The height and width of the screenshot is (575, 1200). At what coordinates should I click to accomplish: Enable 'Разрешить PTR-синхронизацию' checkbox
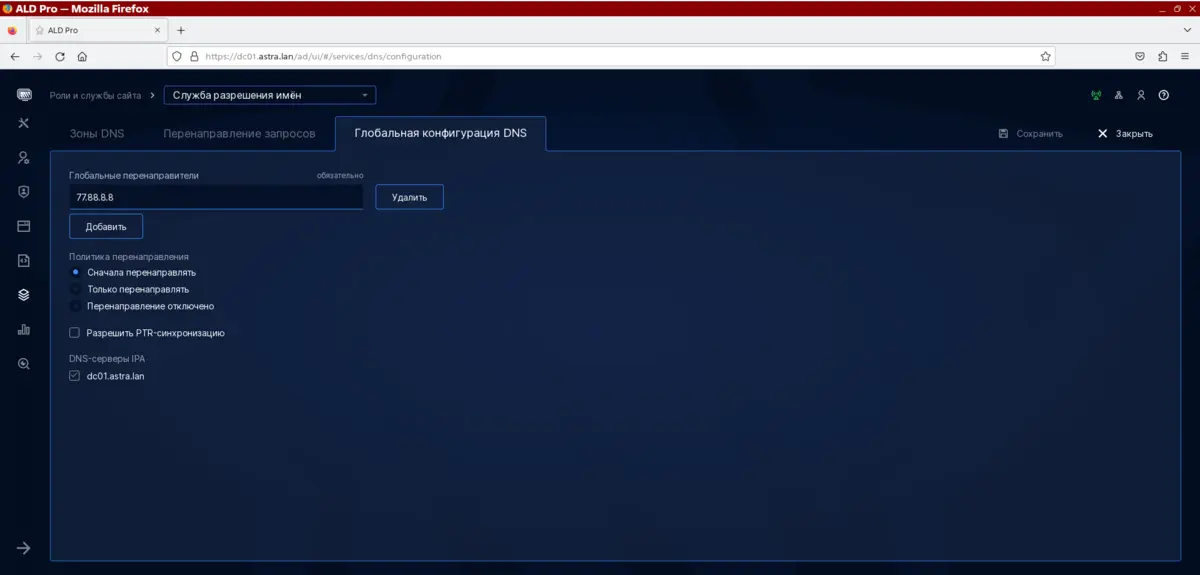point(74,333)
